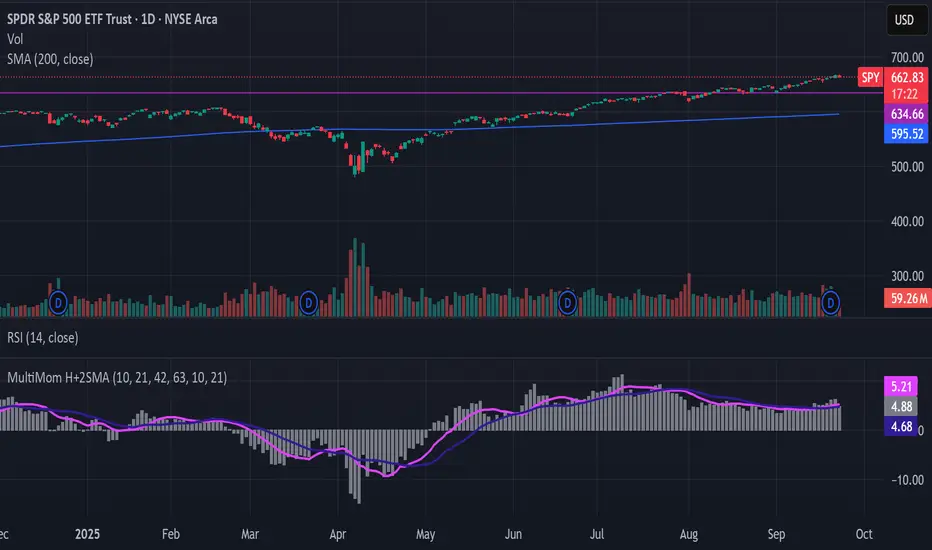Select the Vol indicator legend
Viewport: 932px width, 550px height.
15,39
